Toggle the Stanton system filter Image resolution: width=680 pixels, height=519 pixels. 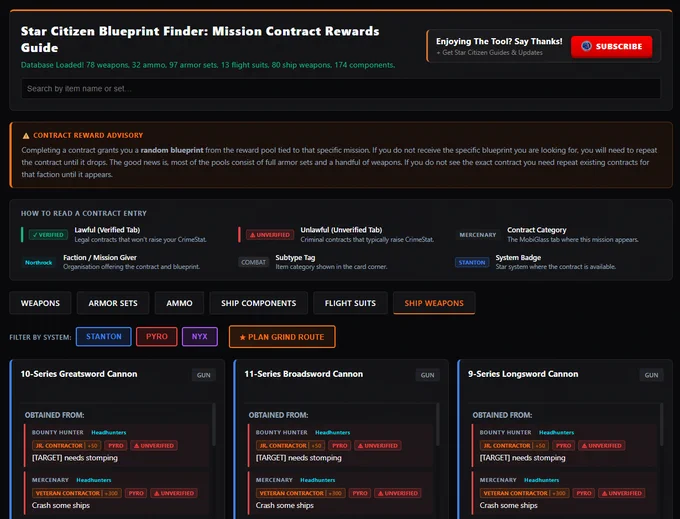coord(104,336)
